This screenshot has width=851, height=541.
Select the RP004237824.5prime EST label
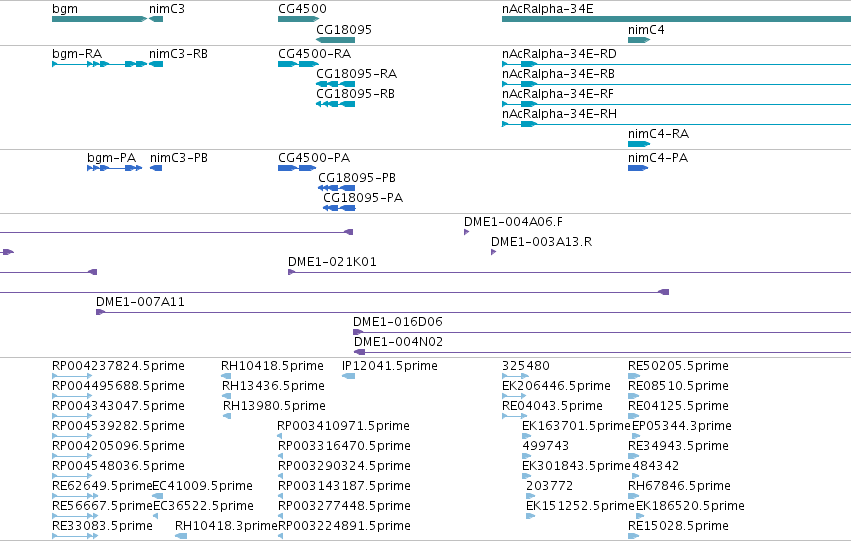(x=118, y=366)
